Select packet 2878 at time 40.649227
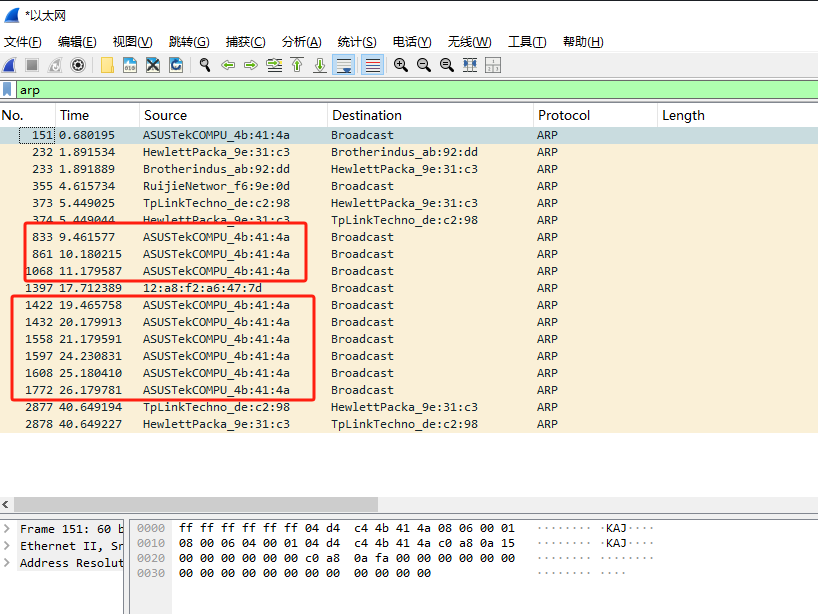Viewport: 818px width, 614px height. [409, 424]
